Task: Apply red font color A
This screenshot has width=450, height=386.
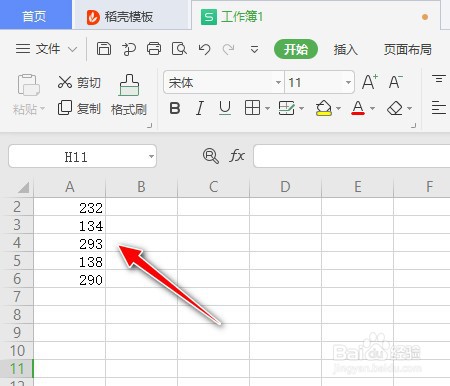Action: tap(358, 108)
